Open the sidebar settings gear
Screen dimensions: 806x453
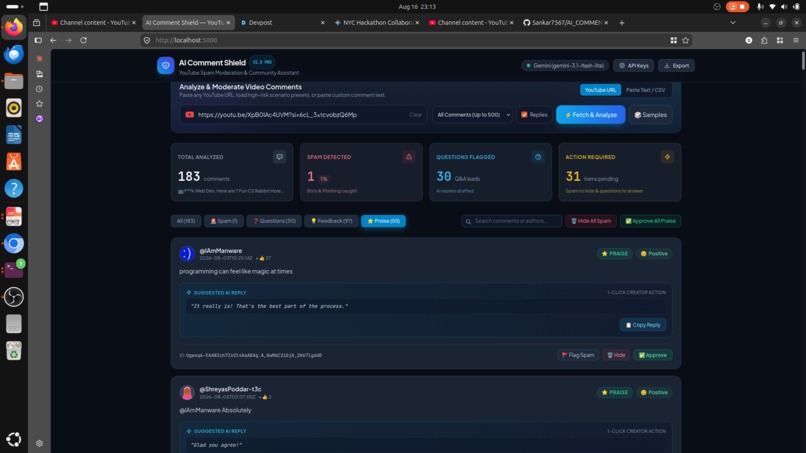pyautogui.click(x=39, y=443)
